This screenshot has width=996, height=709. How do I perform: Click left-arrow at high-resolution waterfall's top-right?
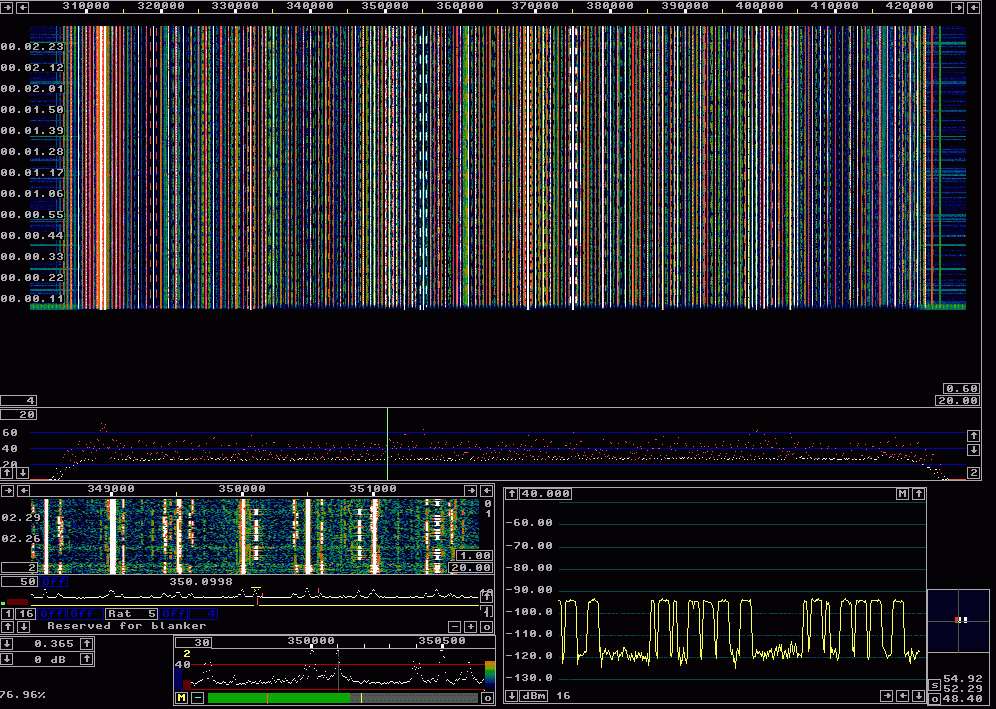[x=487, y=490]
